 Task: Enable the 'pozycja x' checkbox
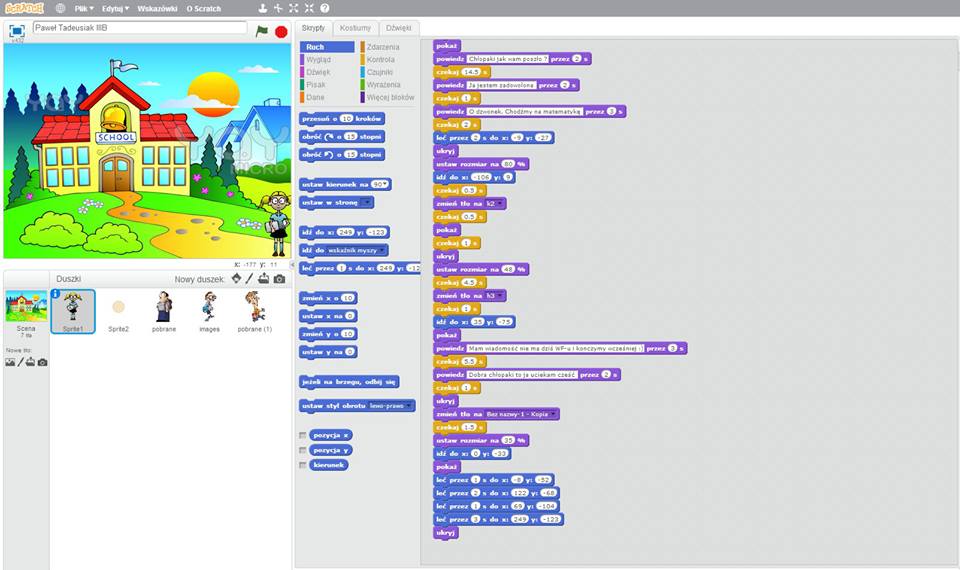303,436
